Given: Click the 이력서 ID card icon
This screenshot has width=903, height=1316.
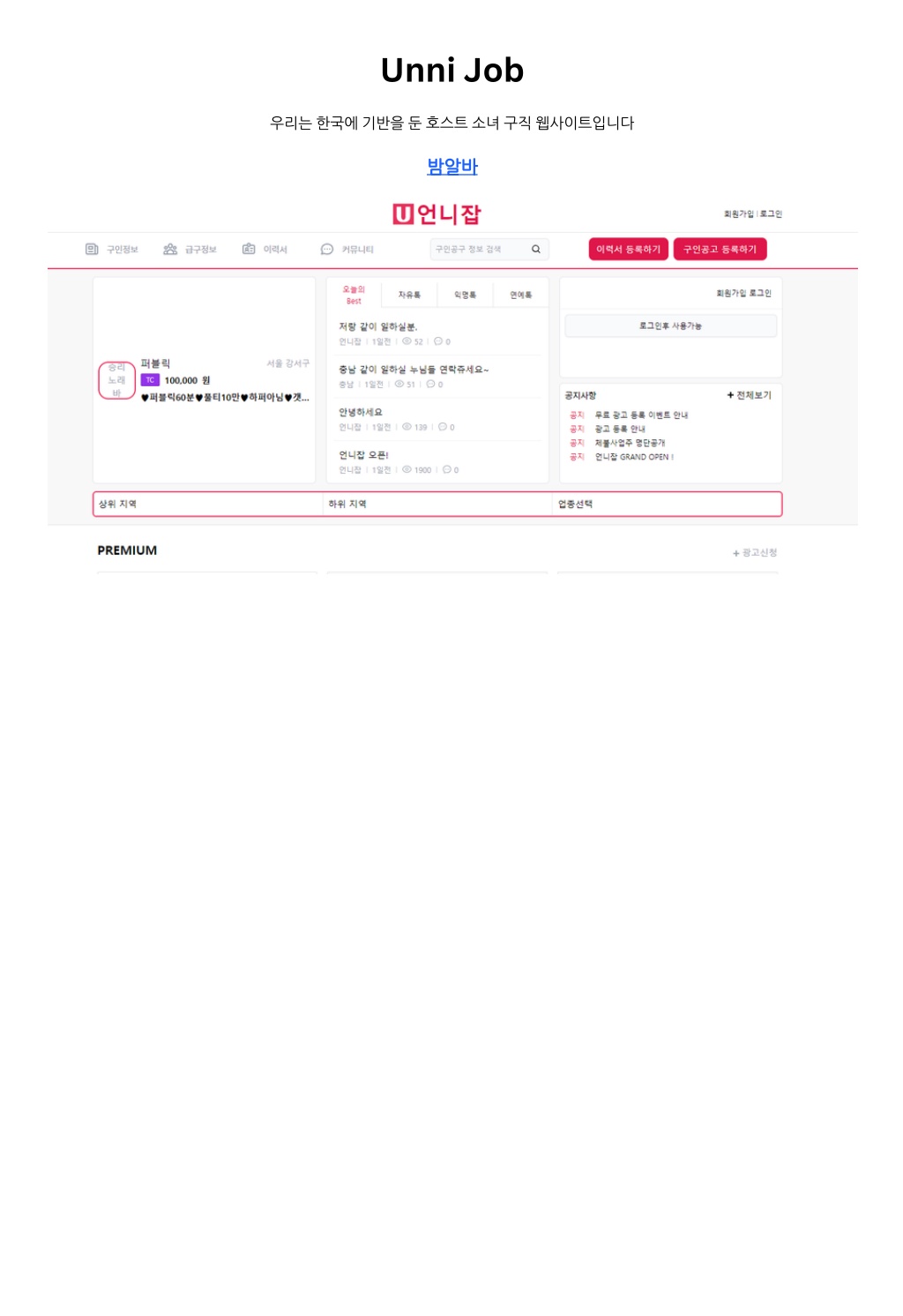Looking at the screenshot, I should point(249,250).
